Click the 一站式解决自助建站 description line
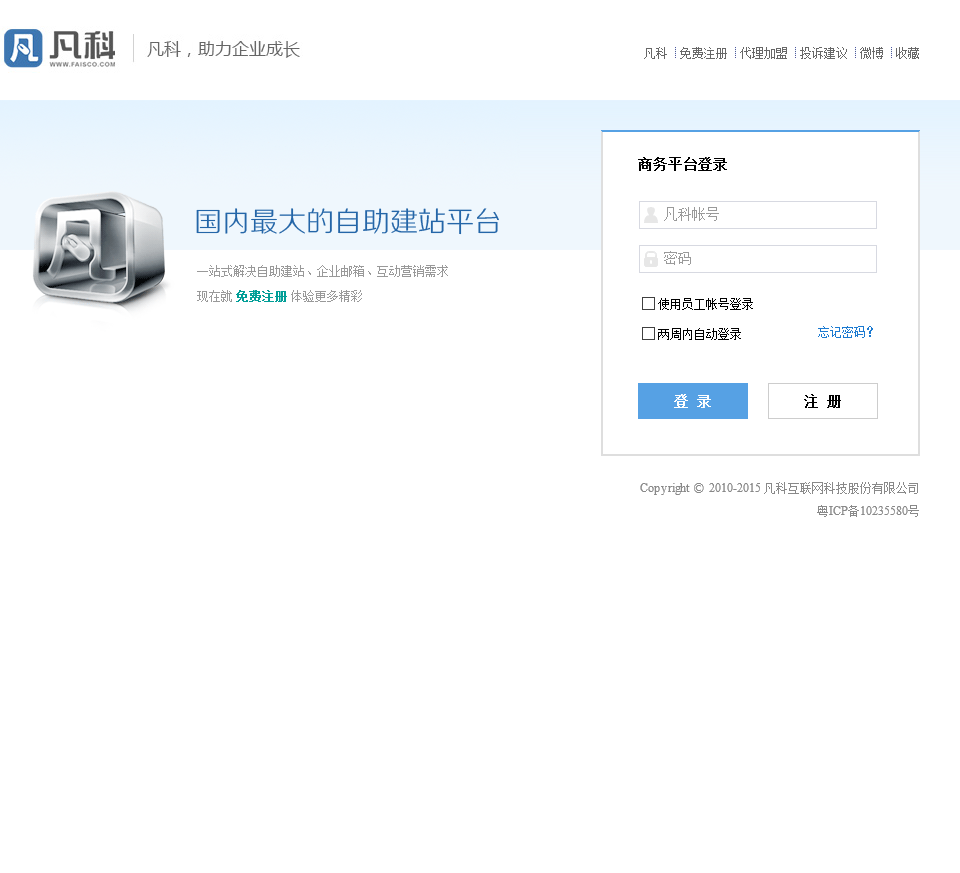 pyautogui.click(x=323, y=271)
